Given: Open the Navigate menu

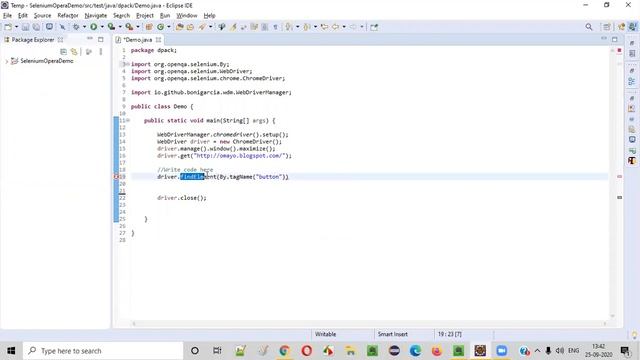Looking at the screenshot, I should click(96, 16).
